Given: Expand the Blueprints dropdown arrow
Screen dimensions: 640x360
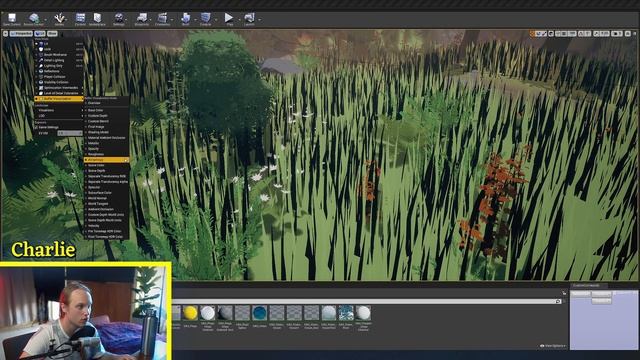Looking at the screenshot, I should [151, 19].
